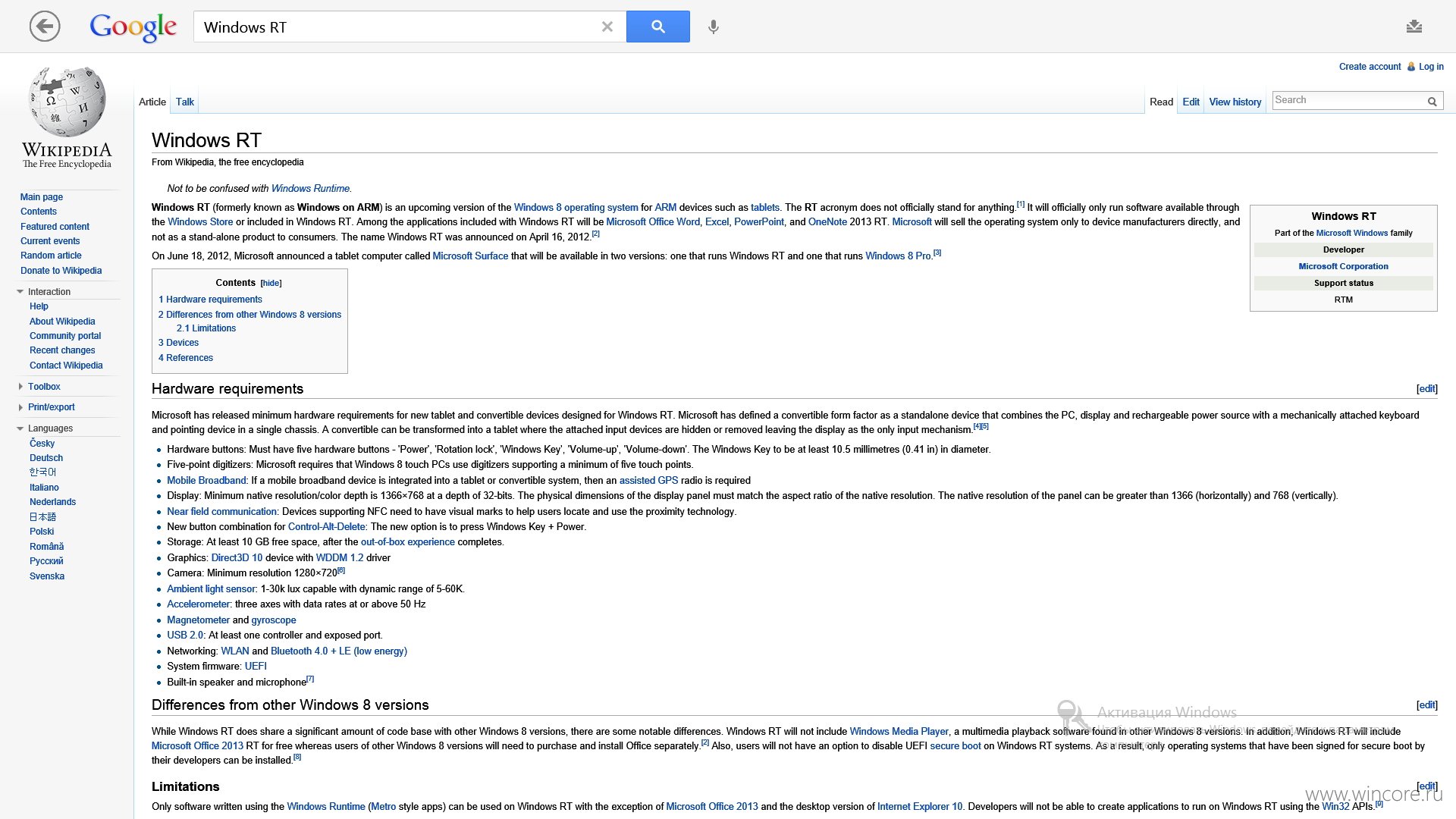Click the blue magnifier search button

point(657,27)
